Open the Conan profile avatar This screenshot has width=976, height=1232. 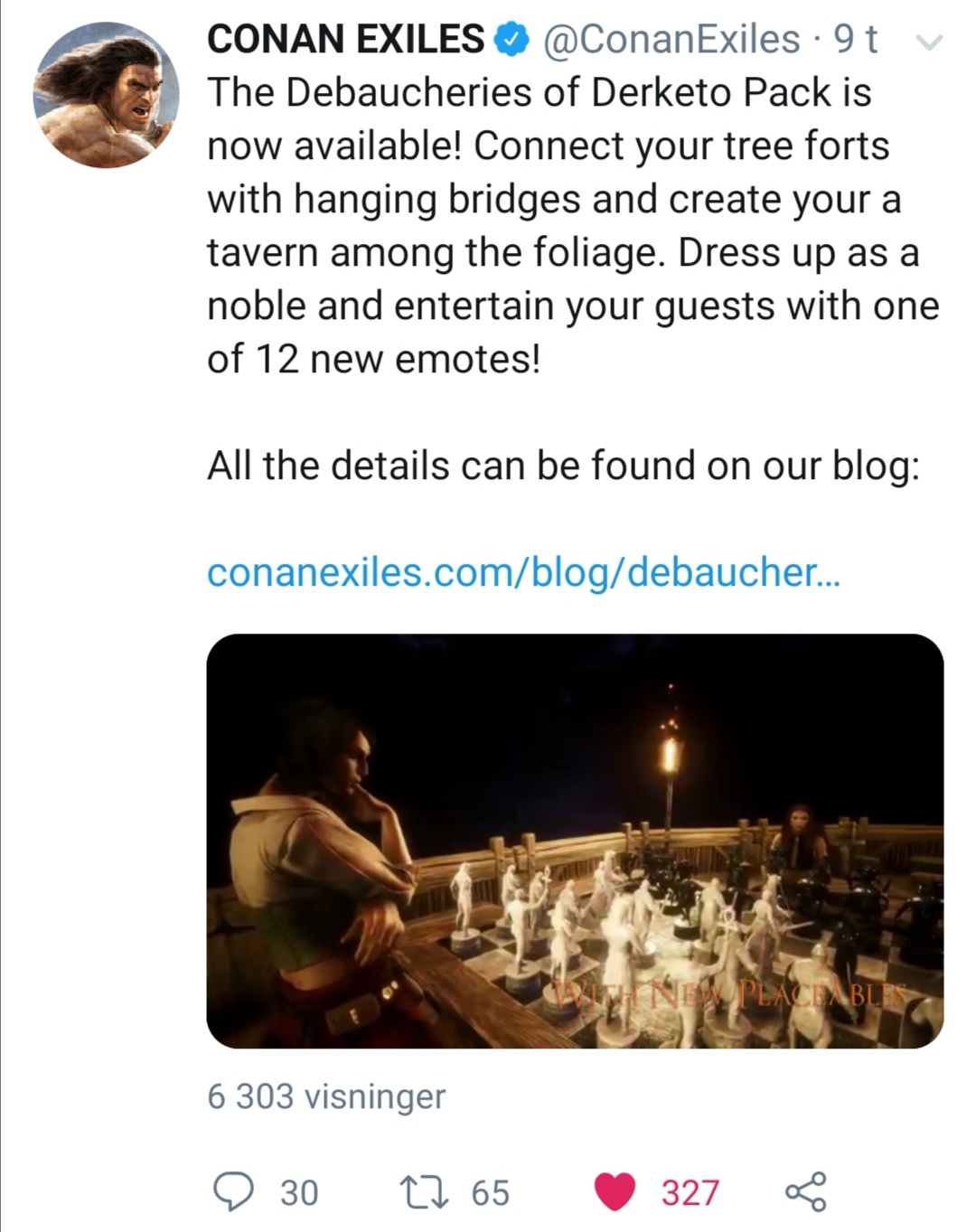[x=106, y=95]
